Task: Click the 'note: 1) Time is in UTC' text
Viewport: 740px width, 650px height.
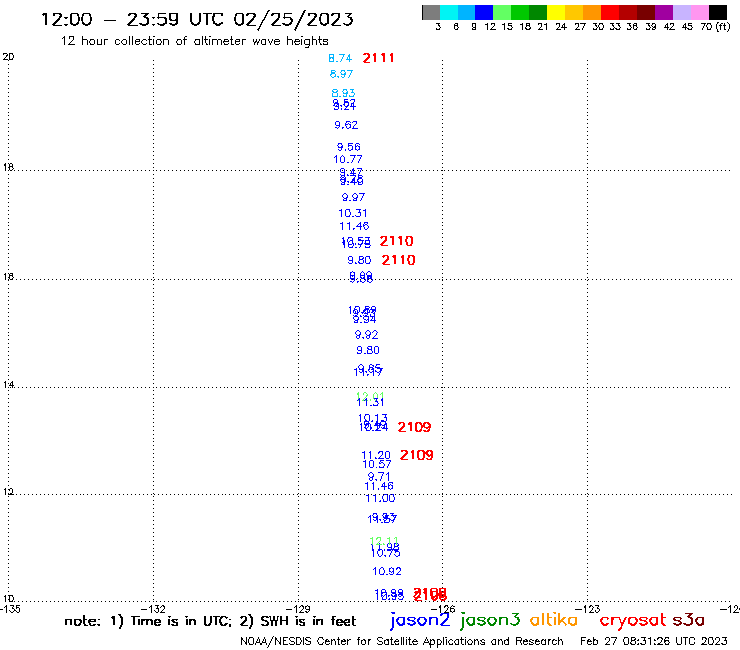Action: click(148, 621)
